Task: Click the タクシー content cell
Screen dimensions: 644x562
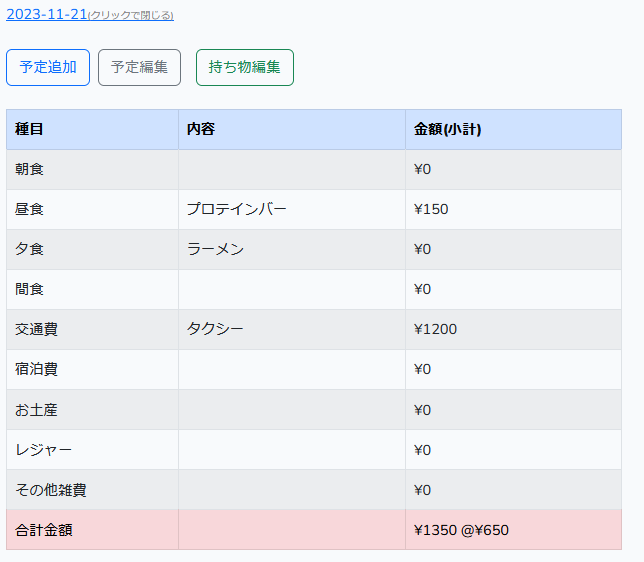Action: tap(215, 329)
